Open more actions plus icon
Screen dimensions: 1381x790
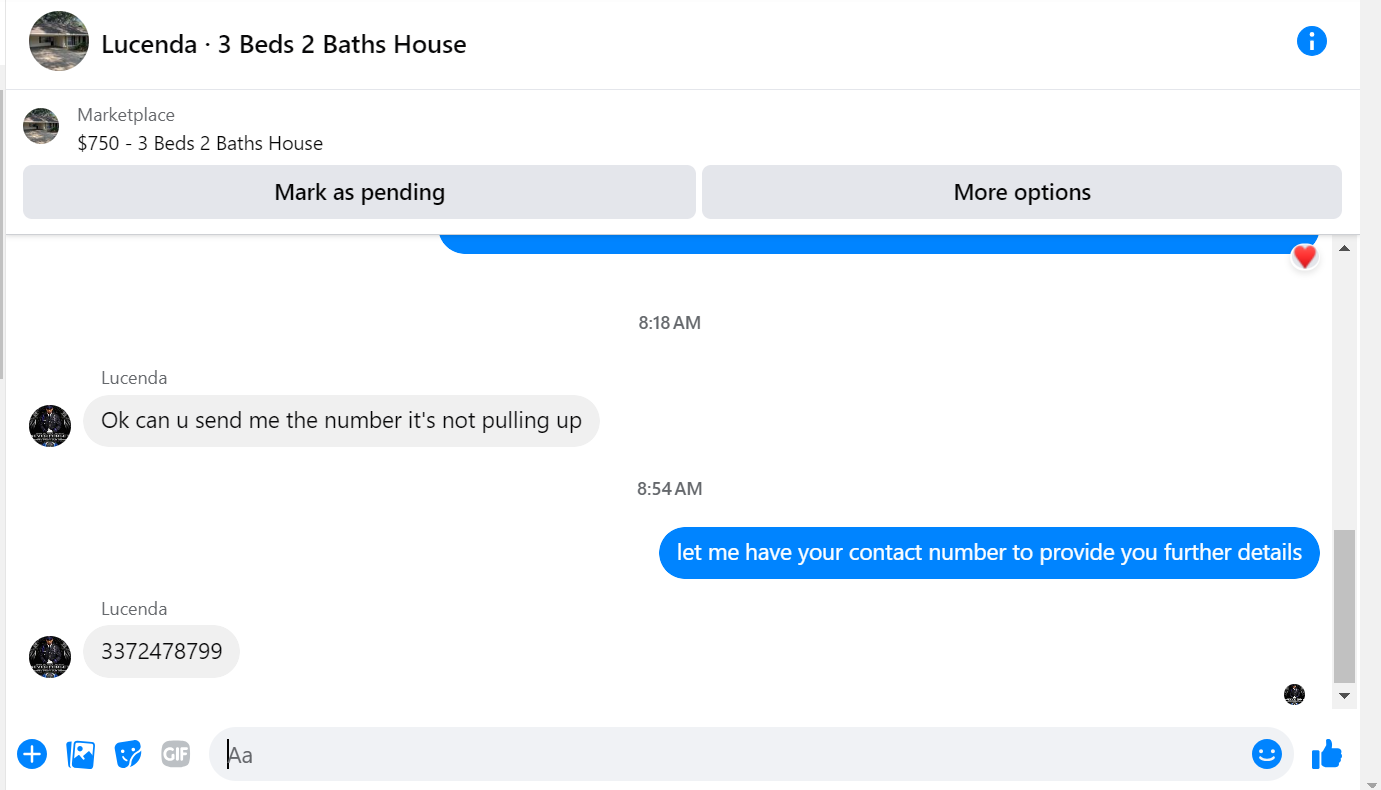click(32, 754)
